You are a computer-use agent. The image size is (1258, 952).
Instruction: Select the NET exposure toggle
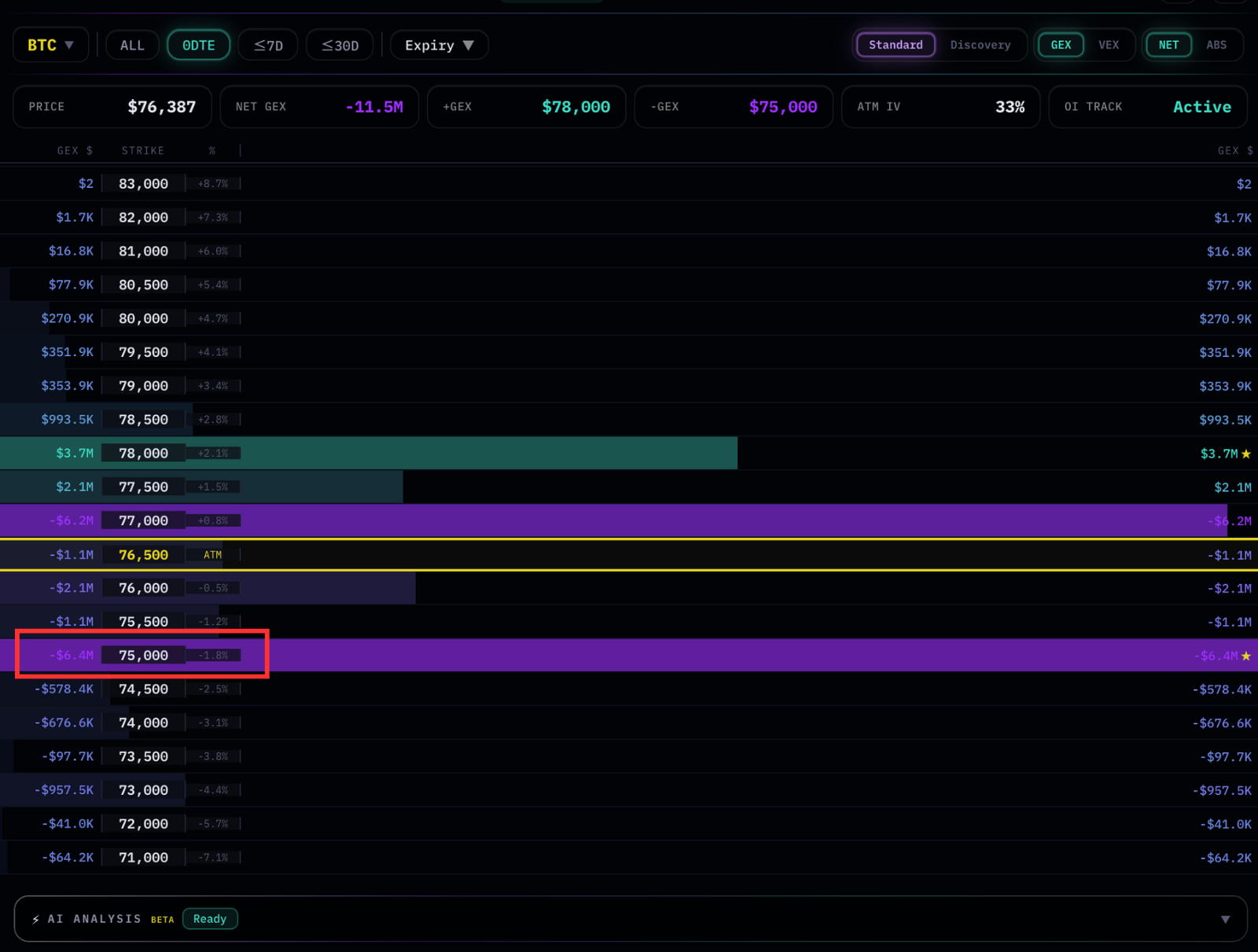[x=1168, y=45]
